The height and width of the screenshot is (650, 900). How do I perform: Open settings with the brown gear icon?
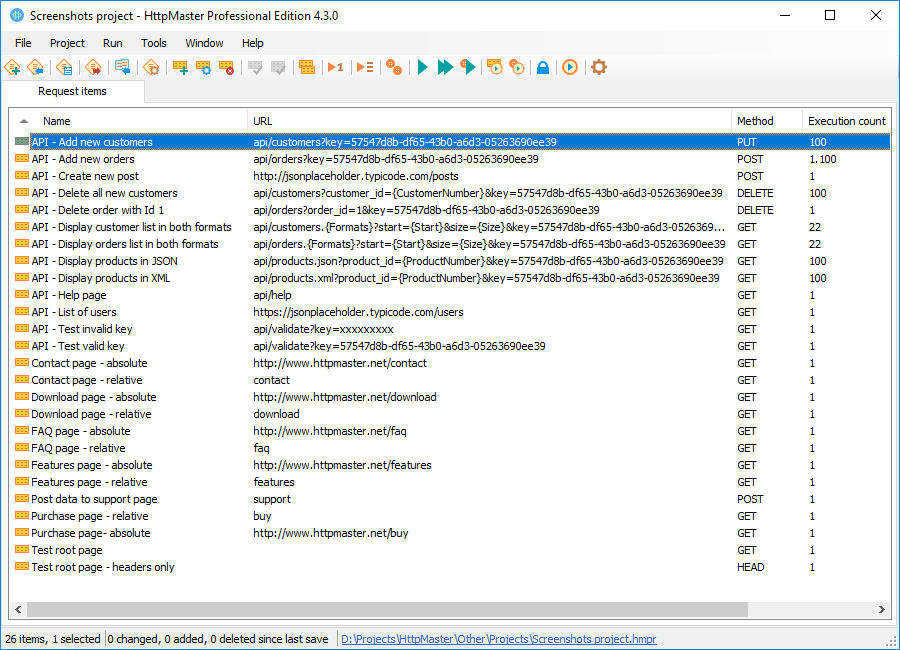click(599, 67)
